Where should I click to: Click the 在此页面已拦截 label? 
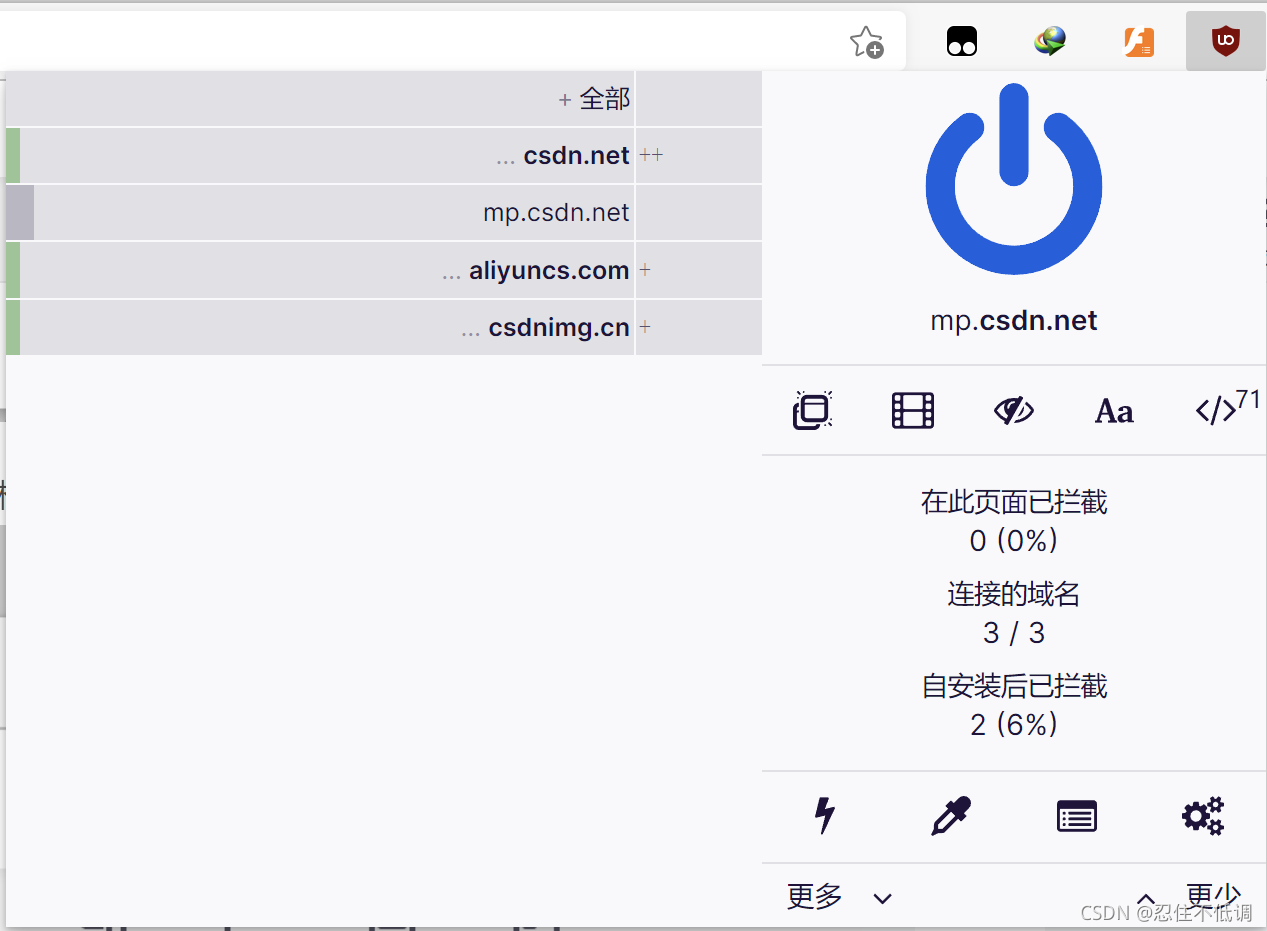coord(1014,501)
